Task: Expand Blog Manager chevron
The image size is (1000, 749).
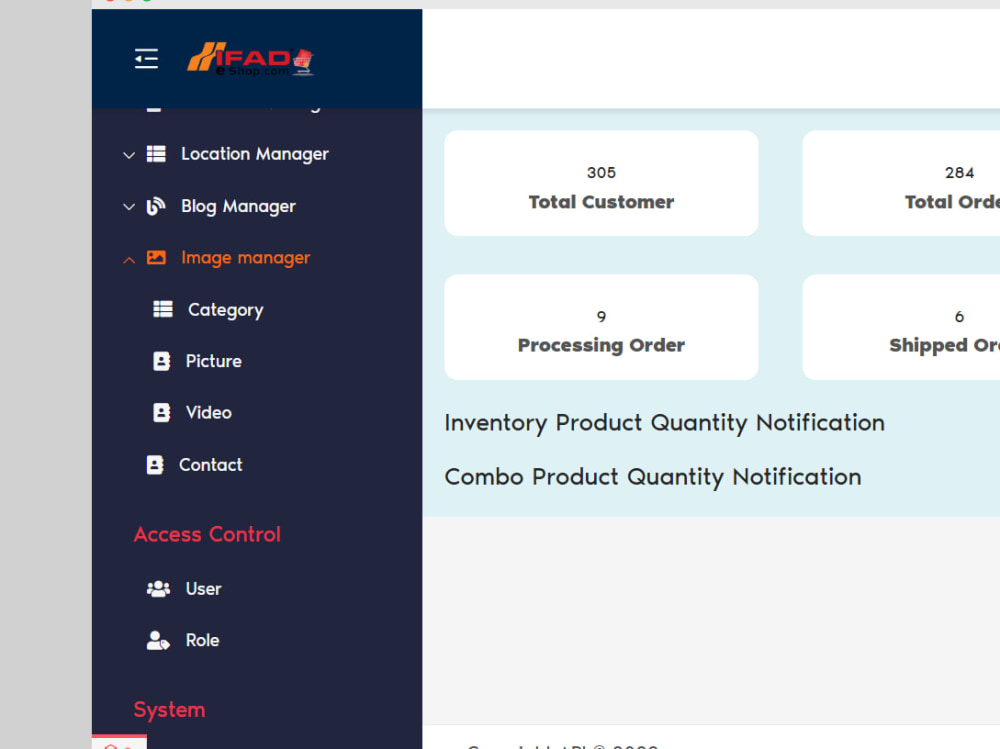Action: coord(129,207)
